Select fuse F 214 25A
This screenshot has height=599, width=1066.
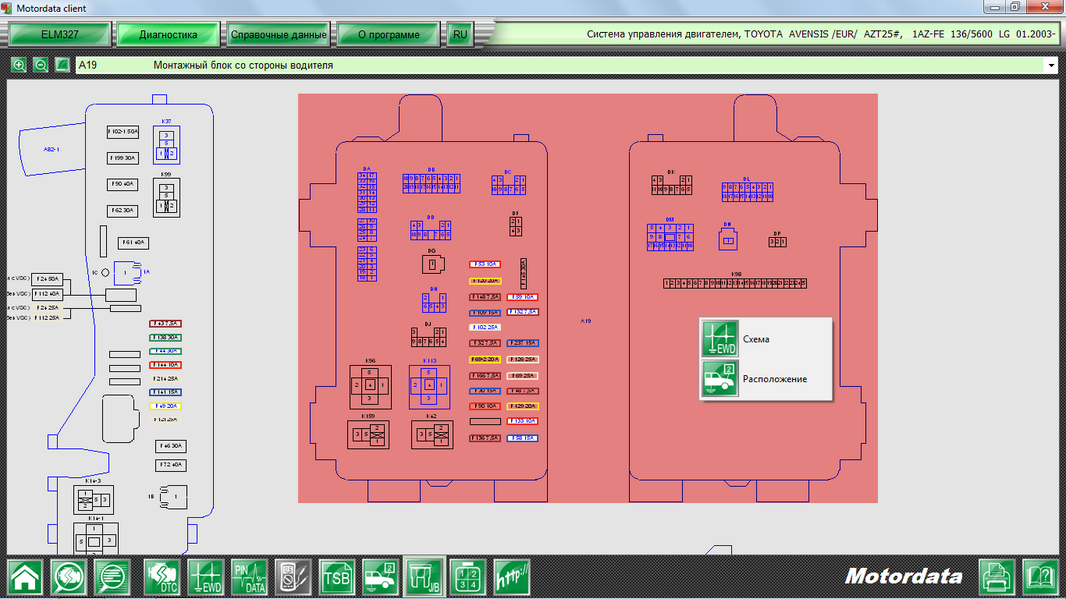tap(165, 379)
